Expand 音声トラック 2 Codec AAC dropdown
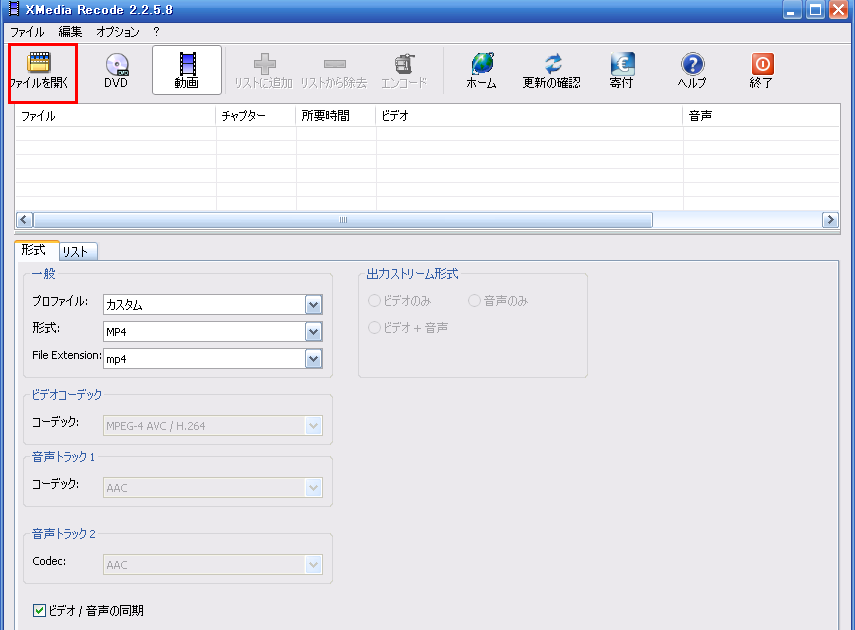This screenshot has height=630, width=855. [x=314, y=565]
